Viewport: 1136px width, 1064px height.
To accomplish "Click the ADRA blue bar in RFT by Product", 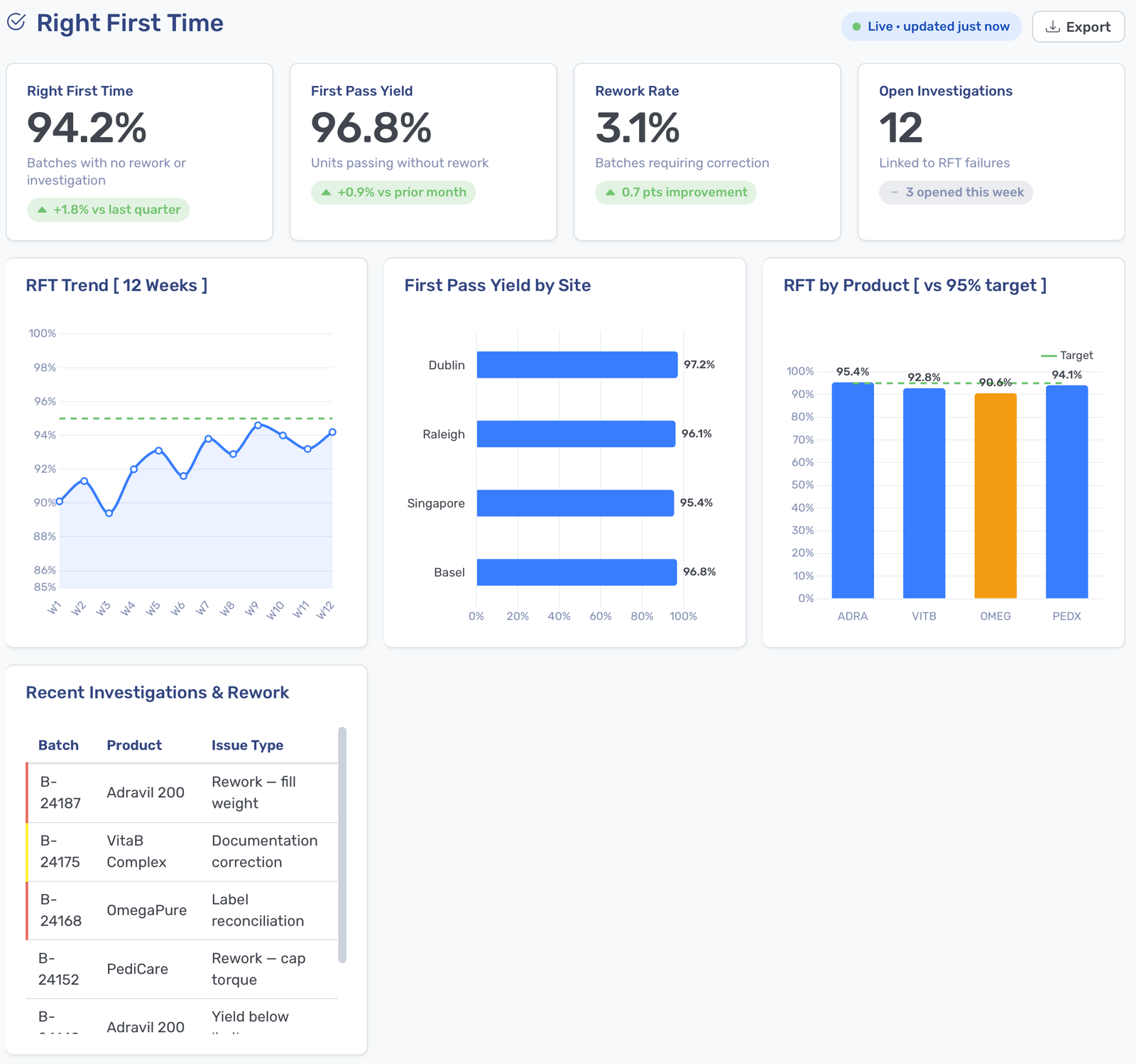I will point(853,490).
